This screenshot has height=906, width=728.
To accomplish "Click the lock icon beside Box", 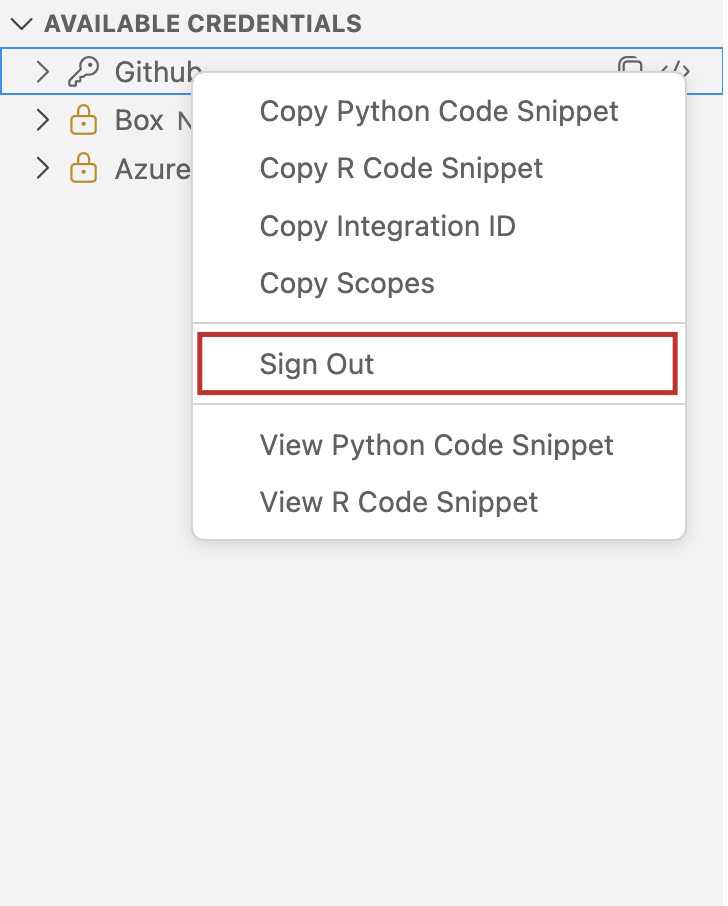I will tap(82, 120).
